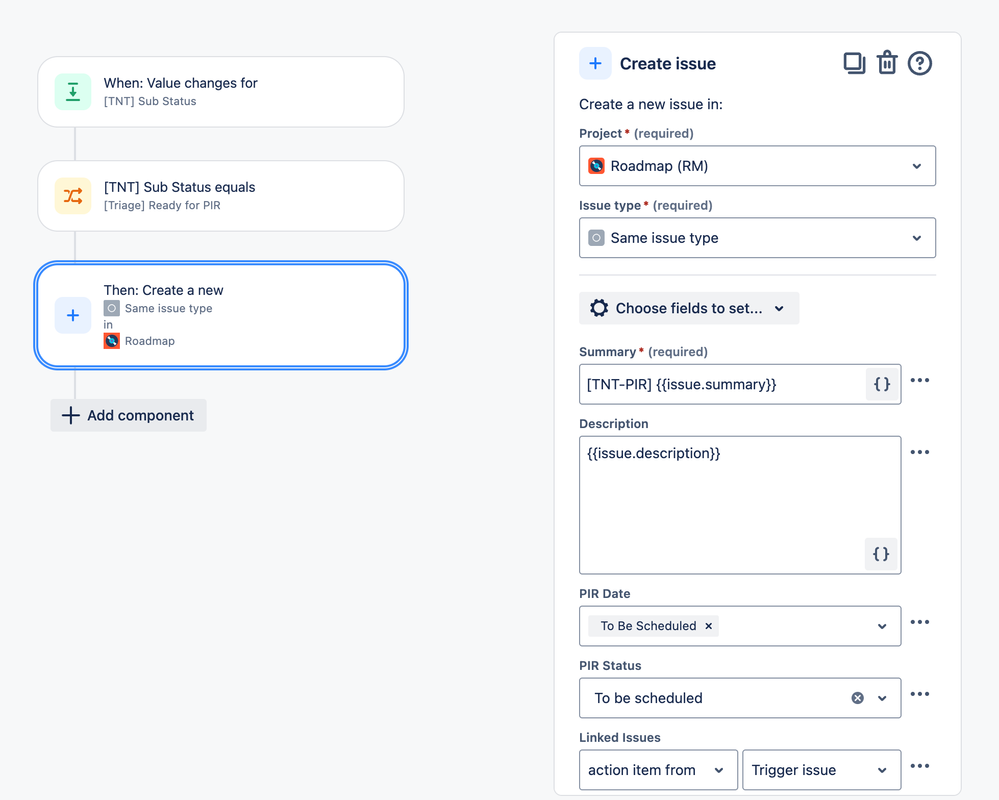Click inside the PIR Date field
This screenshot has width=999, height=800.
coord(740,626)
